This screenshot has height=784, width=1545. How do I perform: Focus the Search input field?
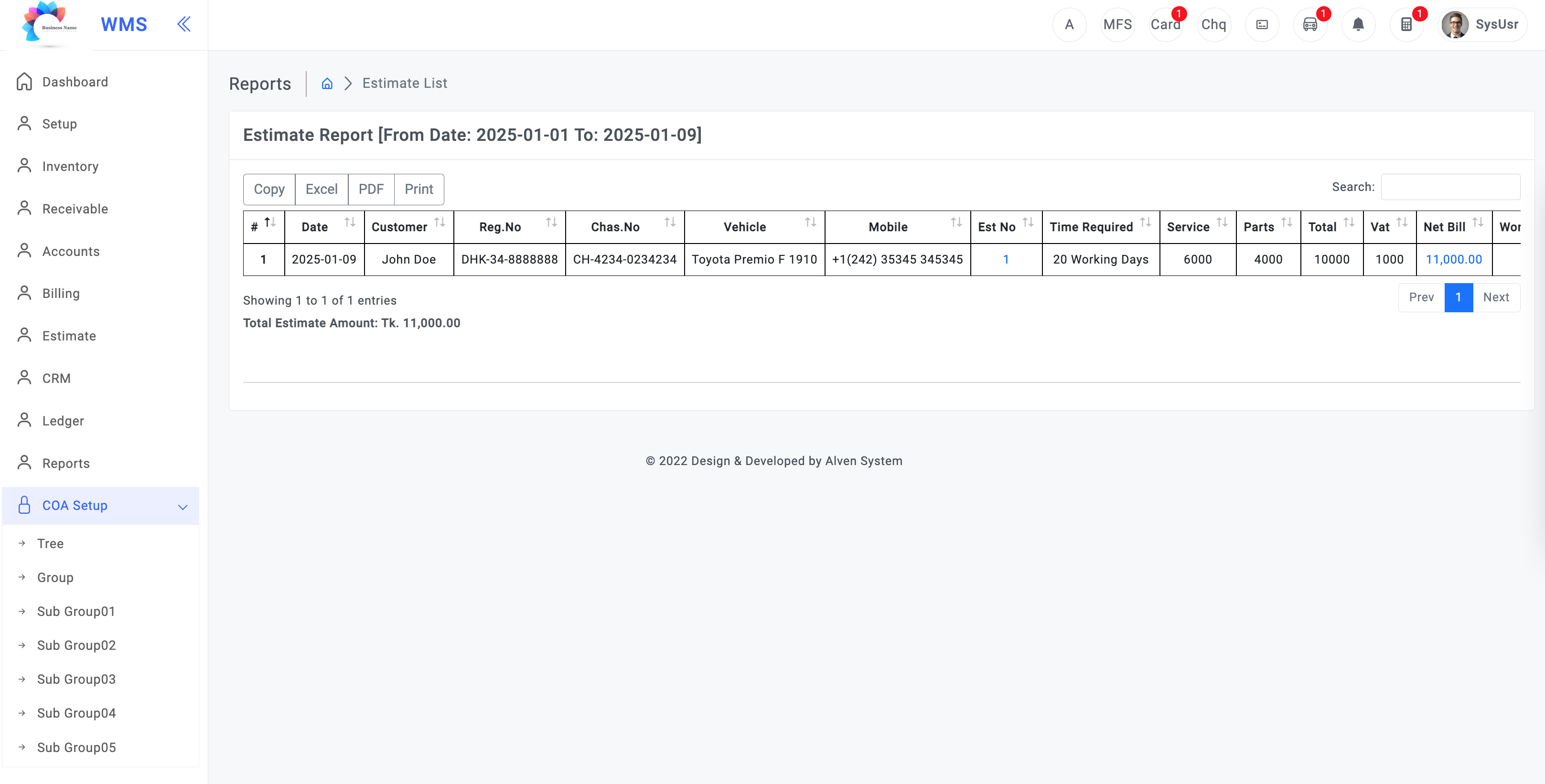1450,187
